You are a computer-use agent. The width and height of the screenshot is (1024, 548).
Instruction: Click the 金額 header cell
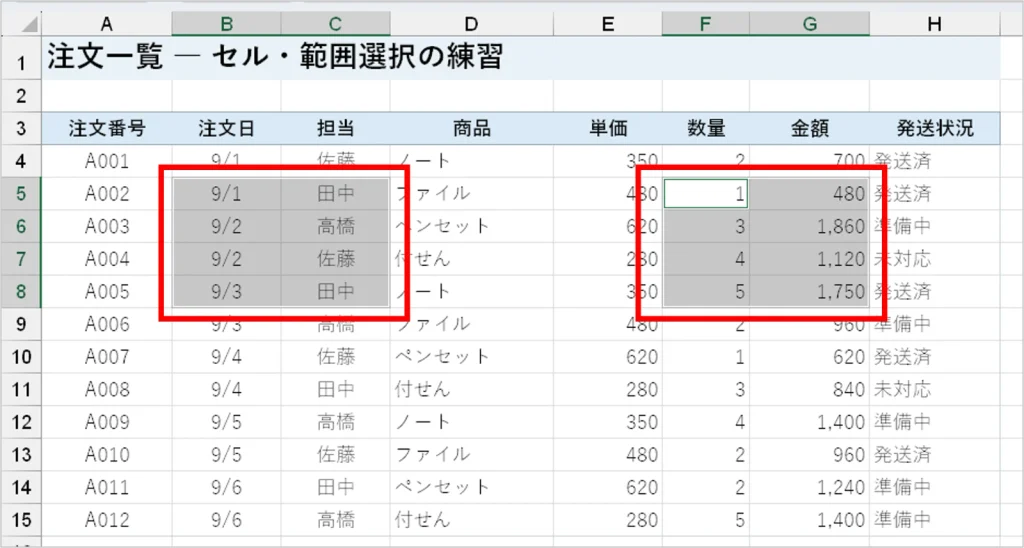(x=810, y=129)
